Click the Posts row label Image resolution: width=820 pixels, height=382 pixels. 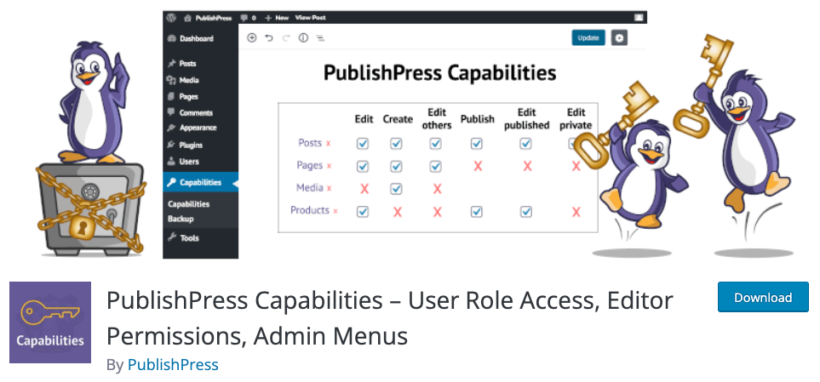[310, 142]
